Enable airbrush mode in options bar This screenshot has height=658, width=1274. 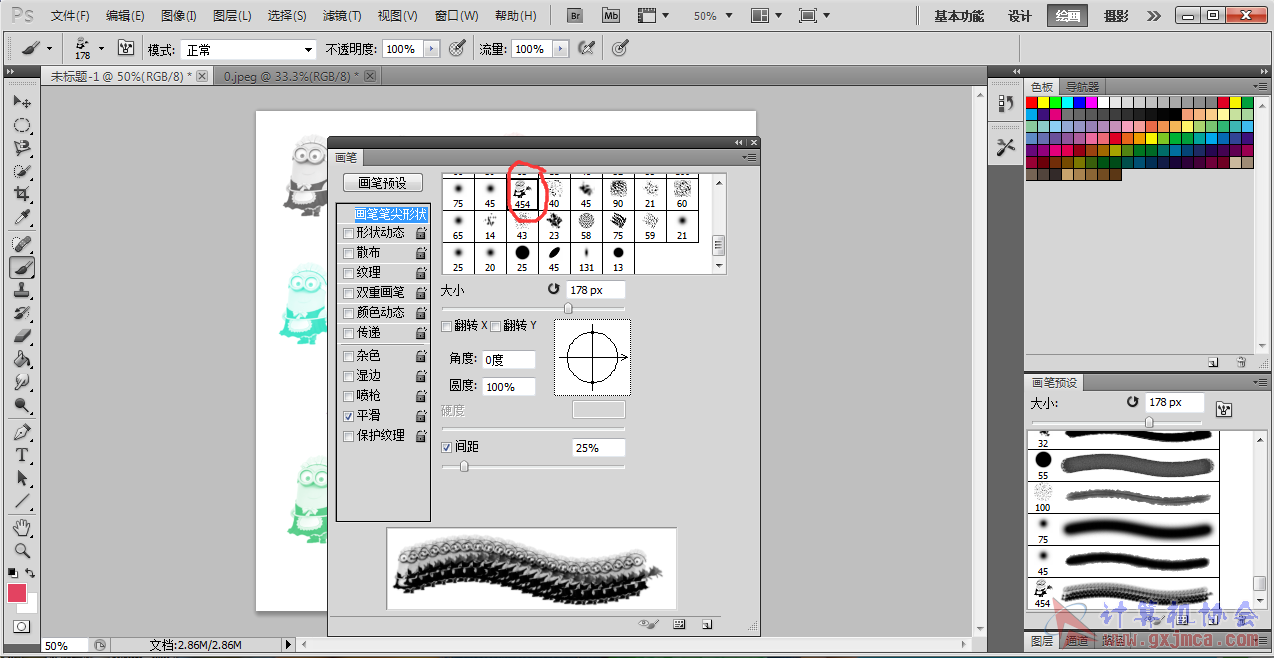[x=587, y=48]
